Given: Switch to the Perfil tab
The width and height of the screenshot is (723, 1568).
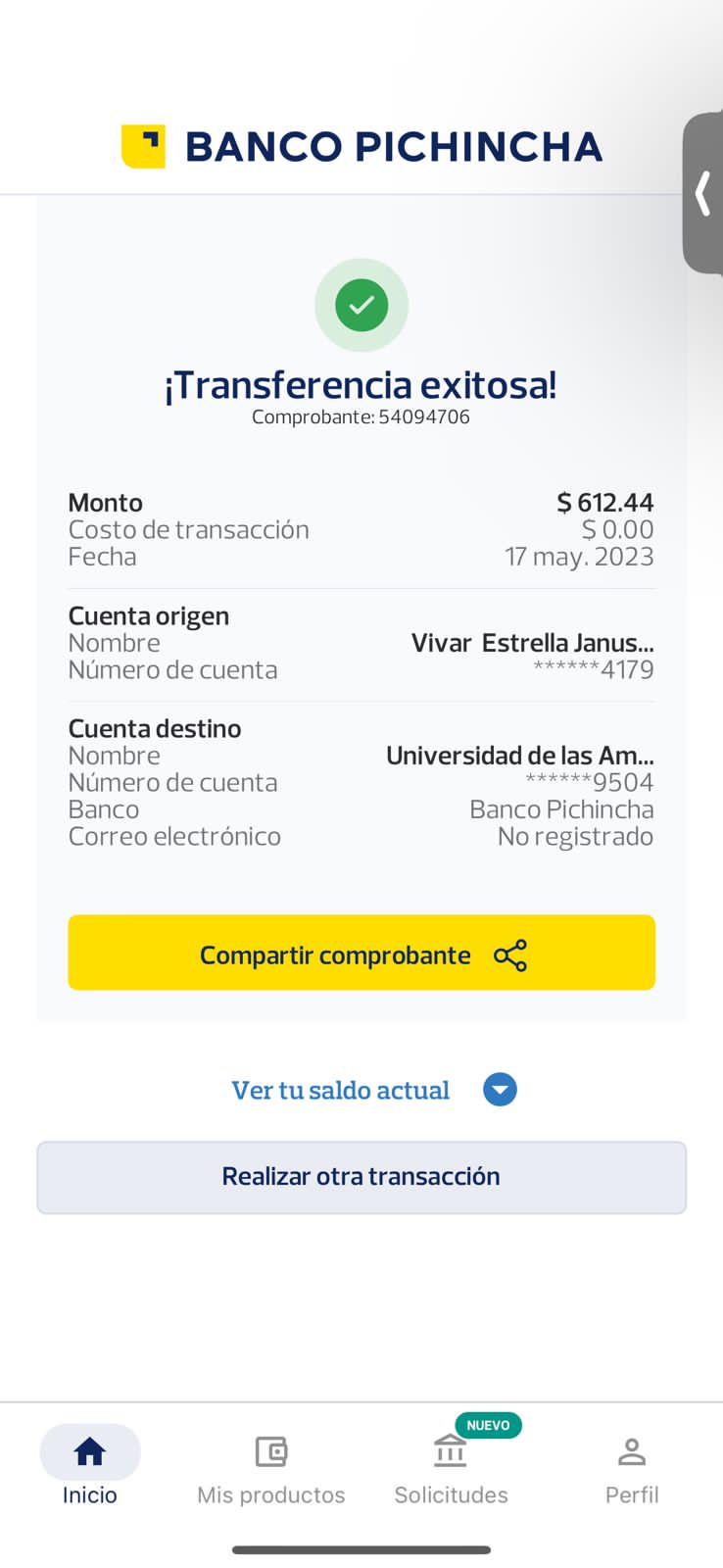Looking at the screenshot, I should pos(632,1494).
